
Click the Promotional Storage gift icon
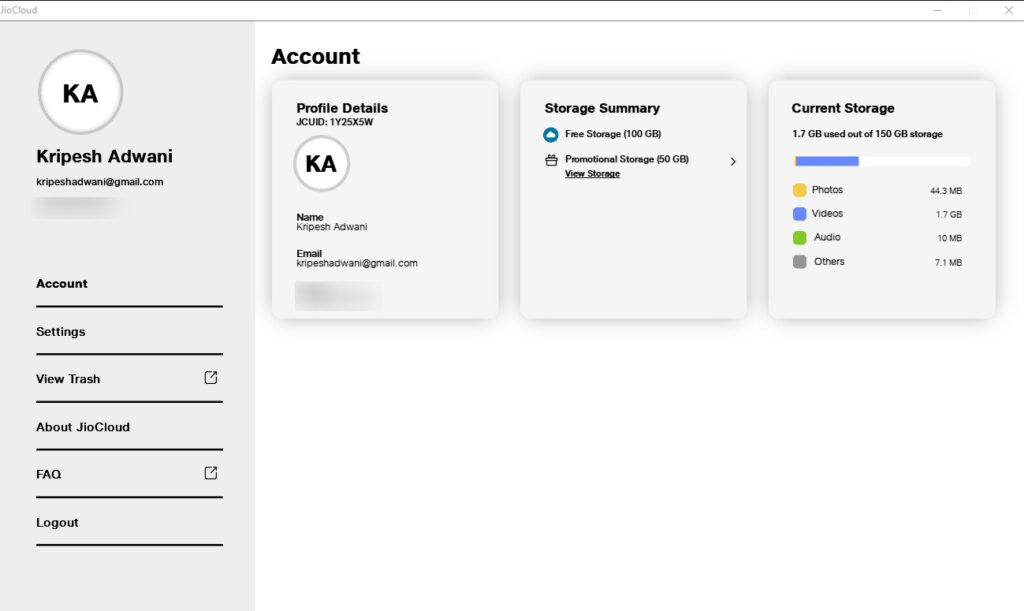pyautogui.click(x=551, y=159)
